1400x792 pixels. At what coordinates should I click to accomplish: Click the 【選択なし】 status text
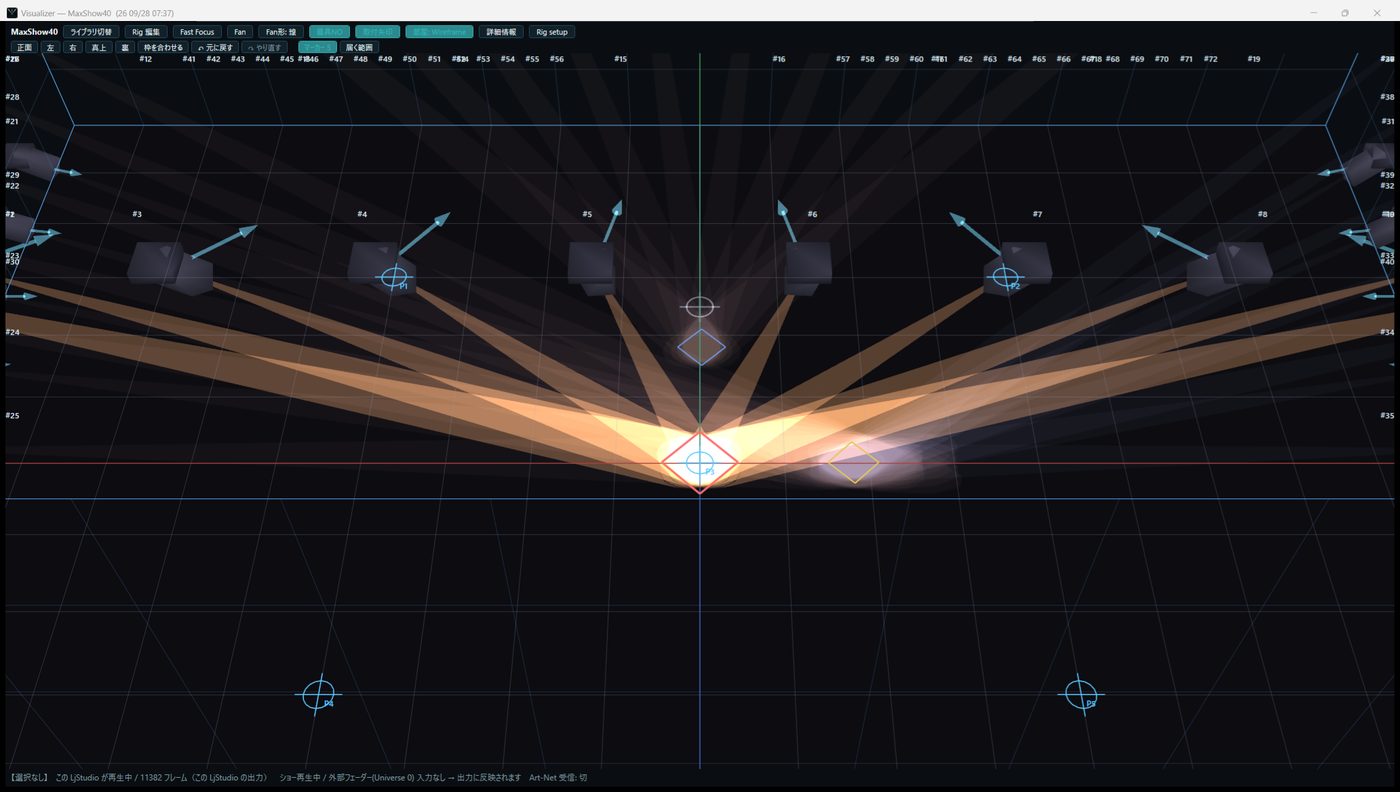(x=29, y=777)
